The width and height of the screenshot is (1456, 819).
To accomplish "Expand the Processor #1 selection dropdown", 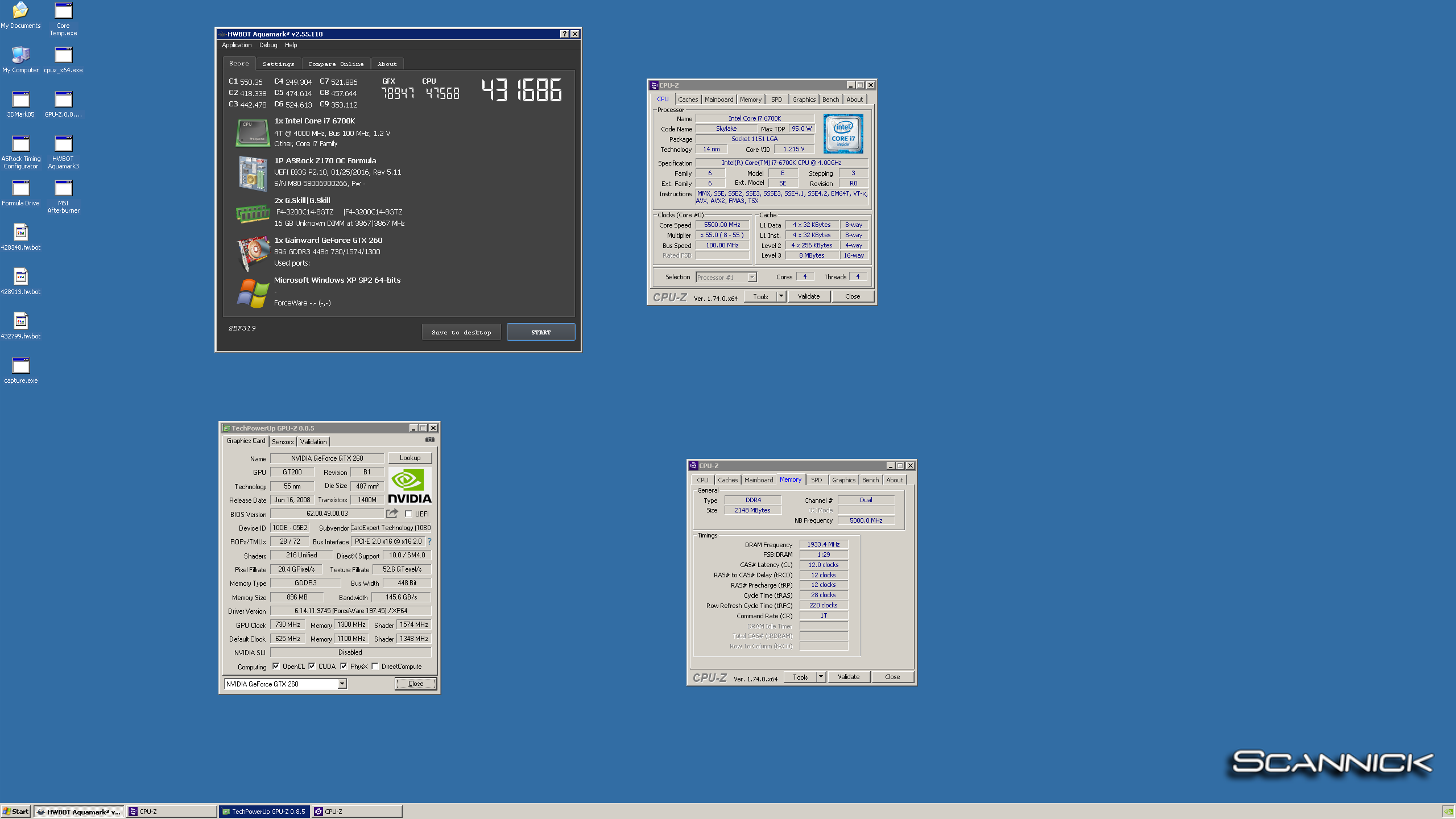I will pos(752,278).
